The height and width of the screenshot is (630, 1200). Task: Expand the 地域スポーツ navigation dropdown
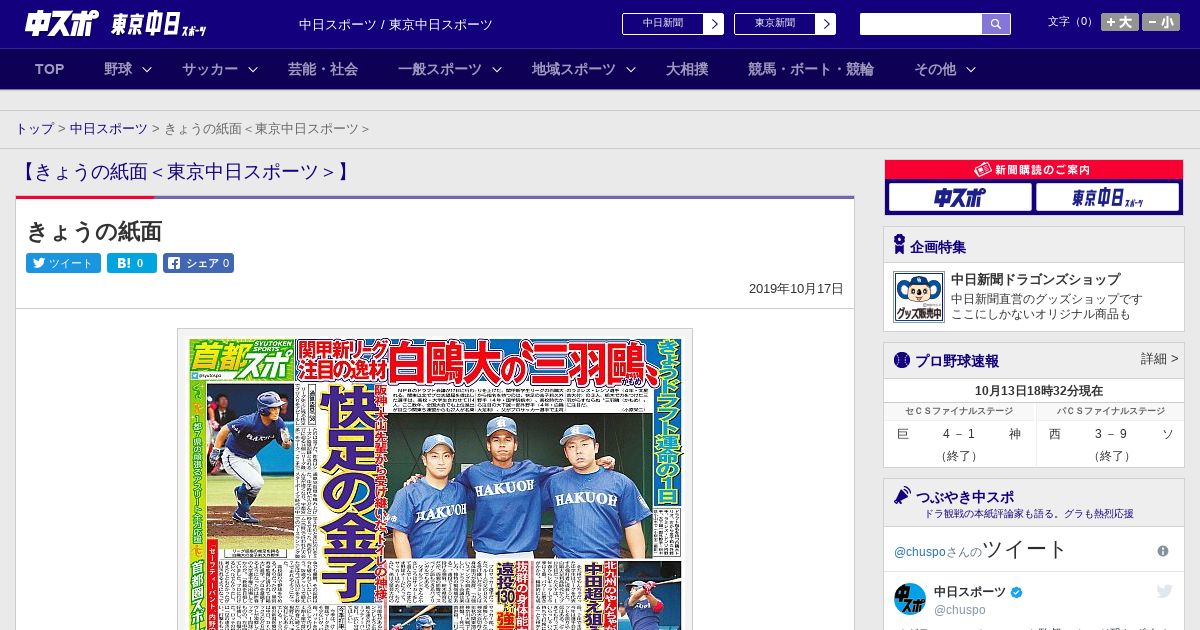584,69
